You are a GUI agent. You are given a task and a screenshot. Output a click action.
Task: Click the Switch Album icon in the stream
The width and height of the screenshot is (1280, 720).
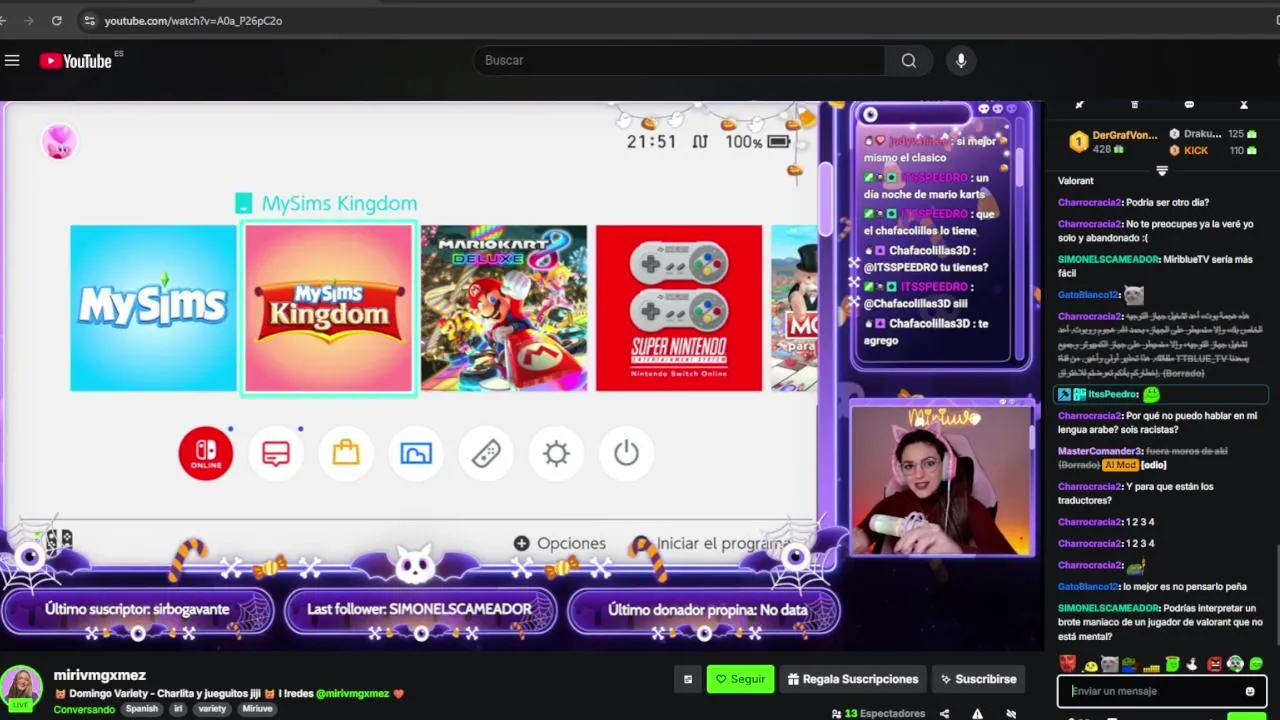pos(416,454)
